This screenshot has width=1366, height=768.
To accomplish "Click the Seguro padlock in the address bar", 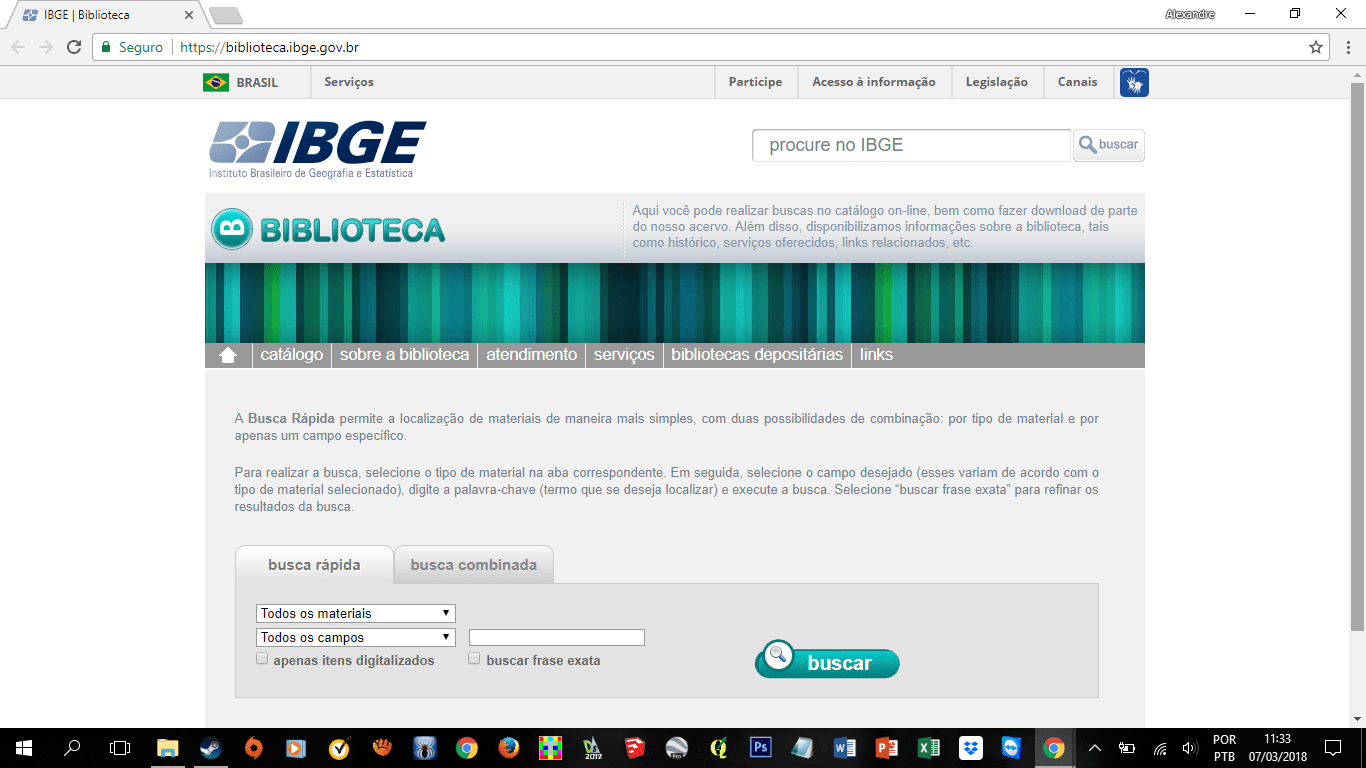I will 107,46.
